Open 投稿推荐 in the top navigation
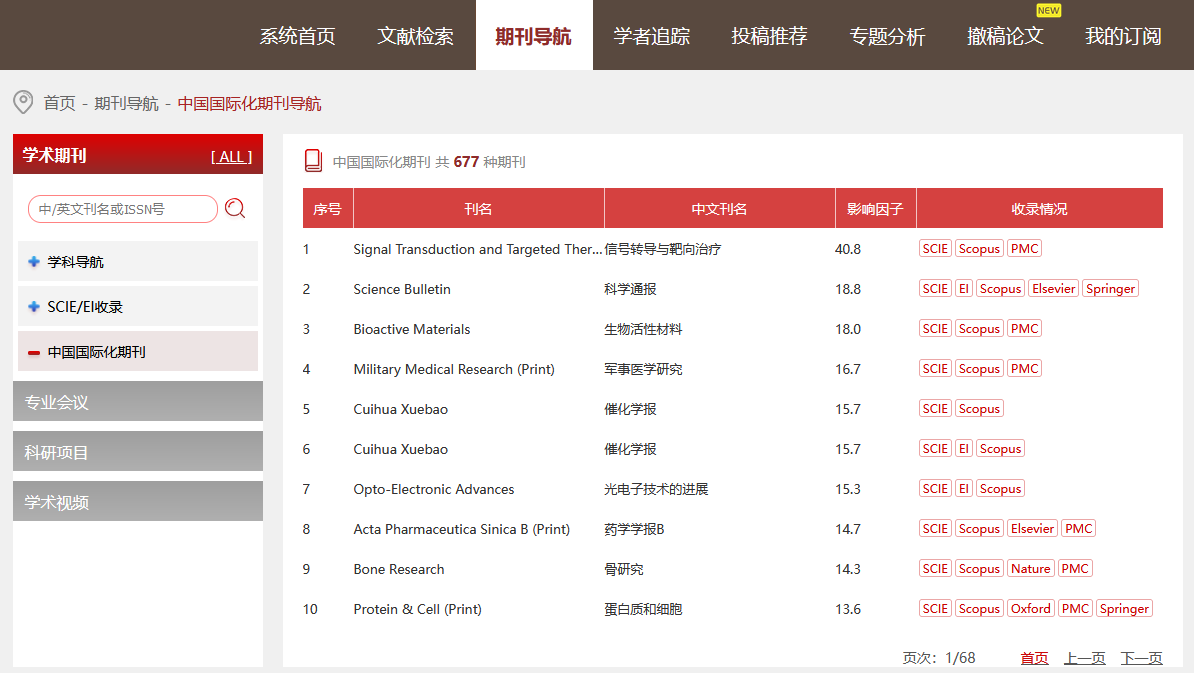Viewport: 1194px width, 673px height. tap(769, 36)
